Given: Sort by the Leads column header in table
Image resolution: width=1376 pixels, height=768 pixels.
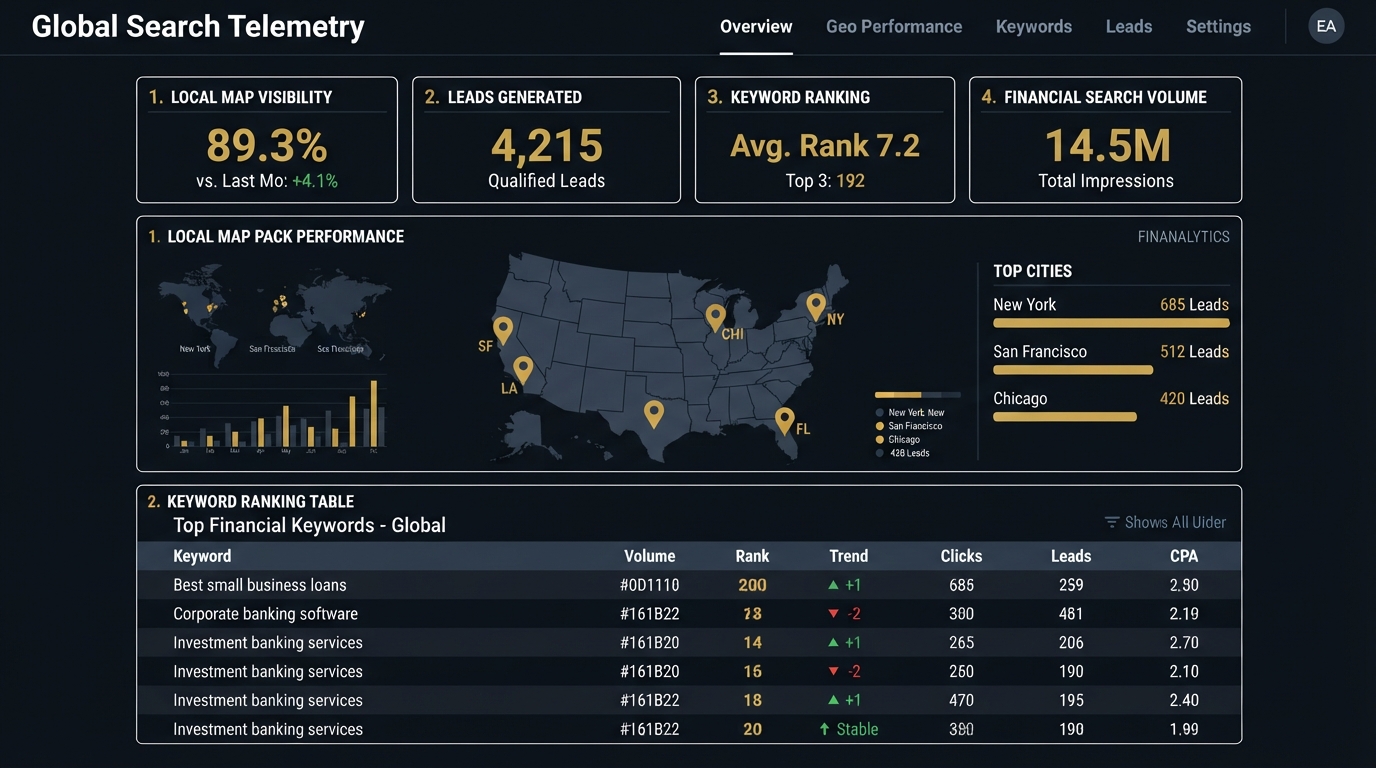Looking at the screenshot, I should point(1071,556).
